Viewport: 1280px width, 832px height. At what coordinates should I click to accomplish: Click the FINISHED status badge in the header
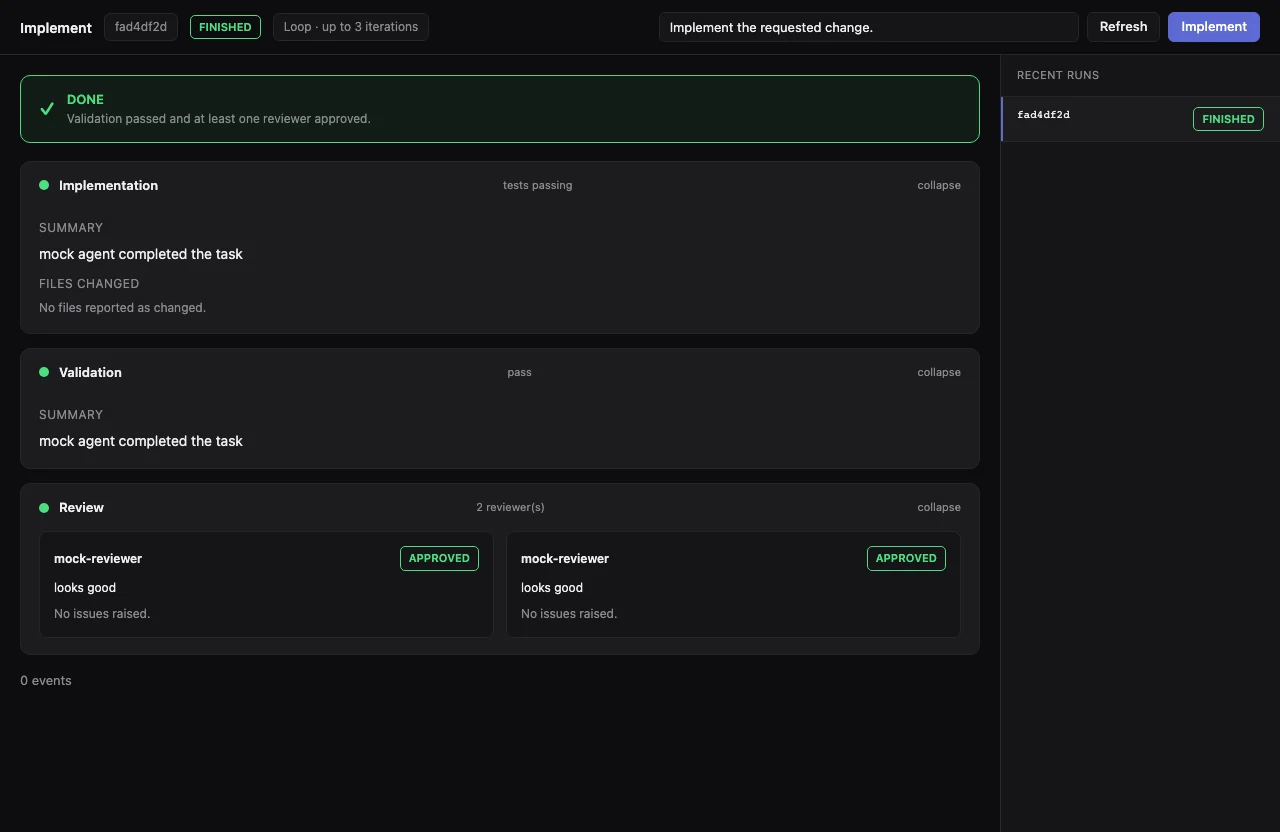pos(225,27)
